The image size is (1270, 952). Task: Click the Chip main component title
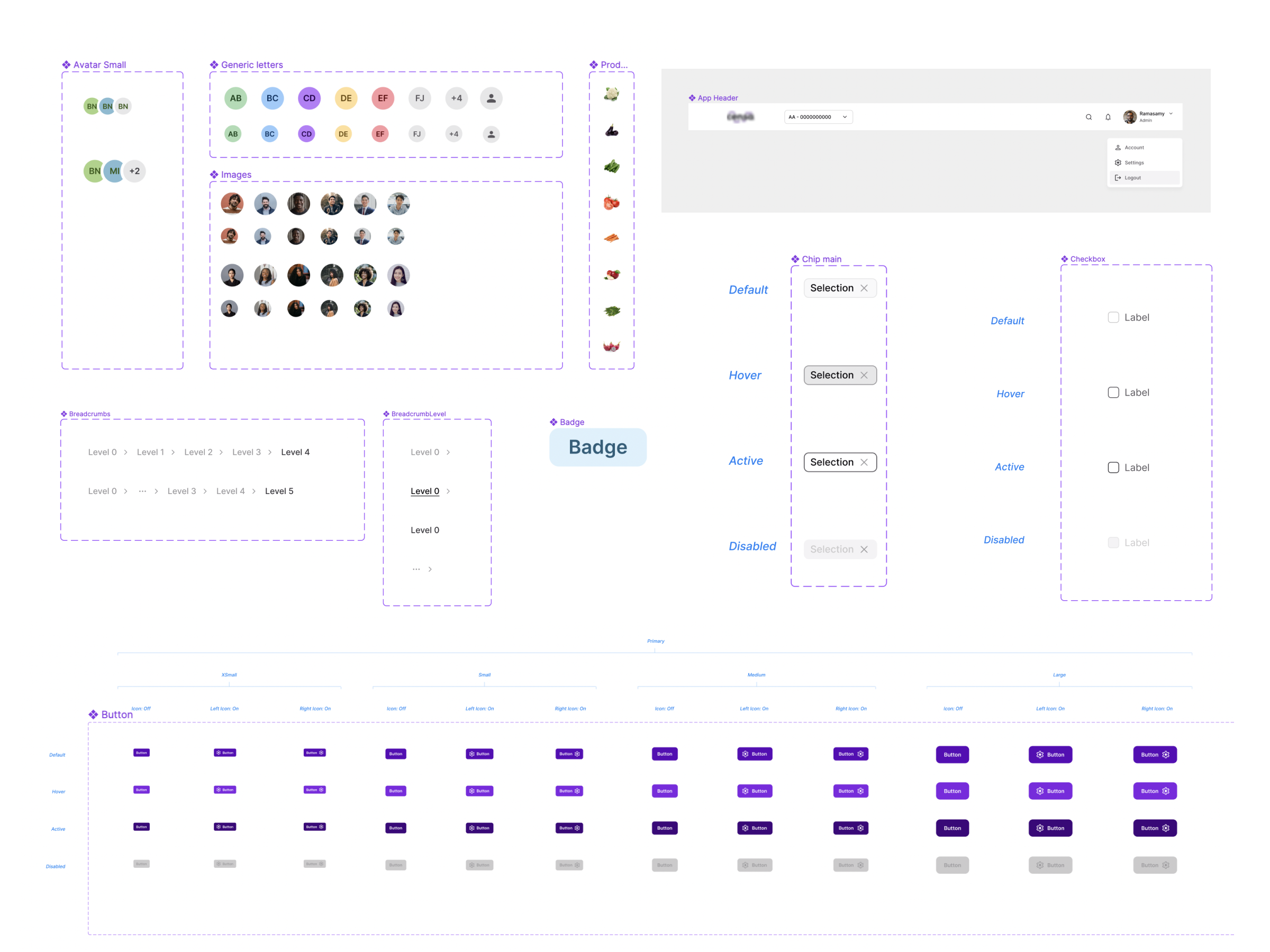(821, 259)
